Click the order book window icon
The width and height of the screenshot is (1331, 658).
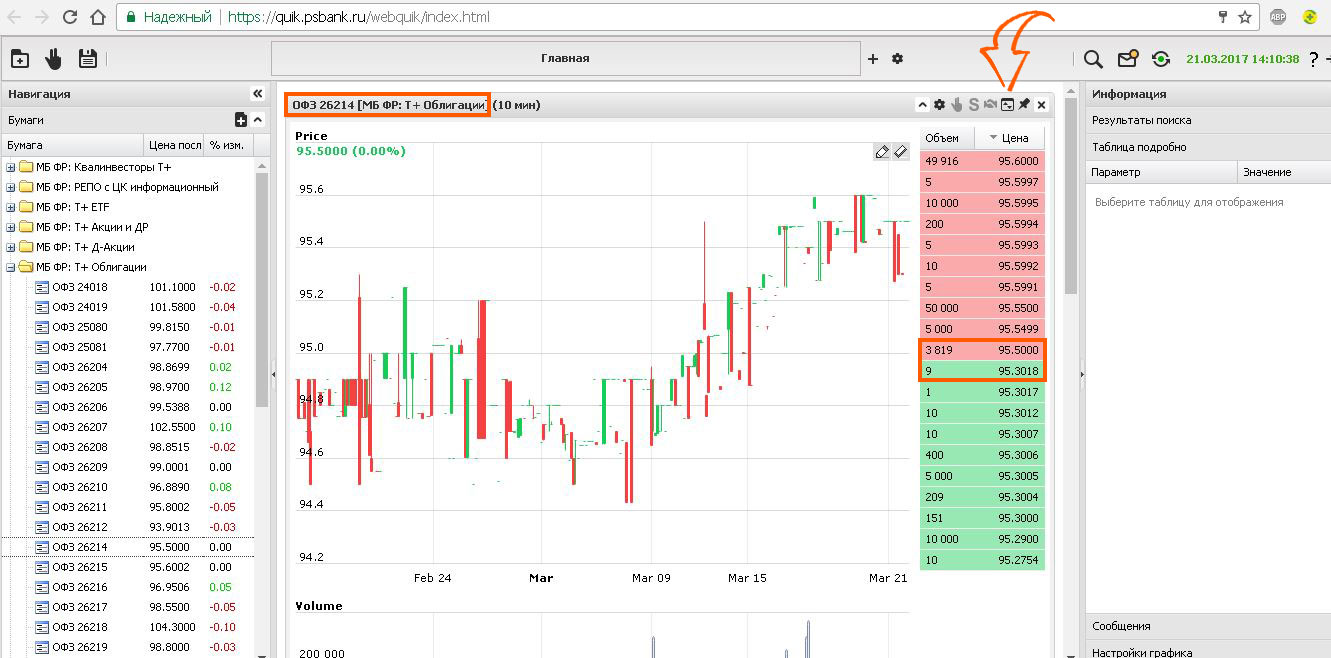coord(1007,105)
